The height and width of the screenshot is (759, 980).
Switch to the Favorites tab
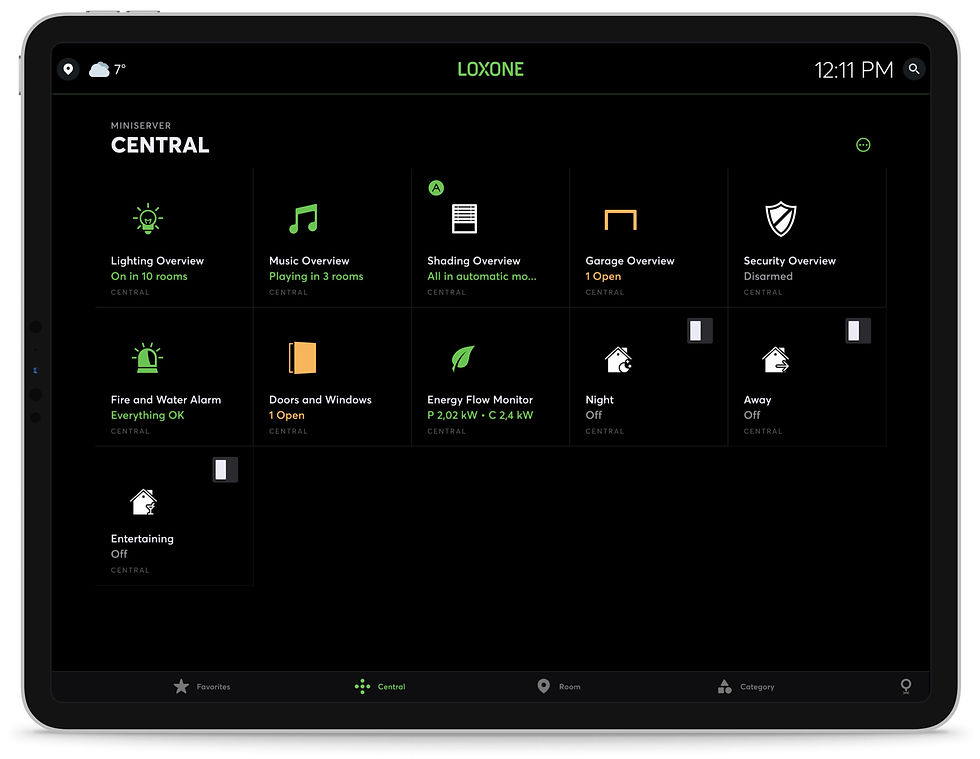coord(202,686)
